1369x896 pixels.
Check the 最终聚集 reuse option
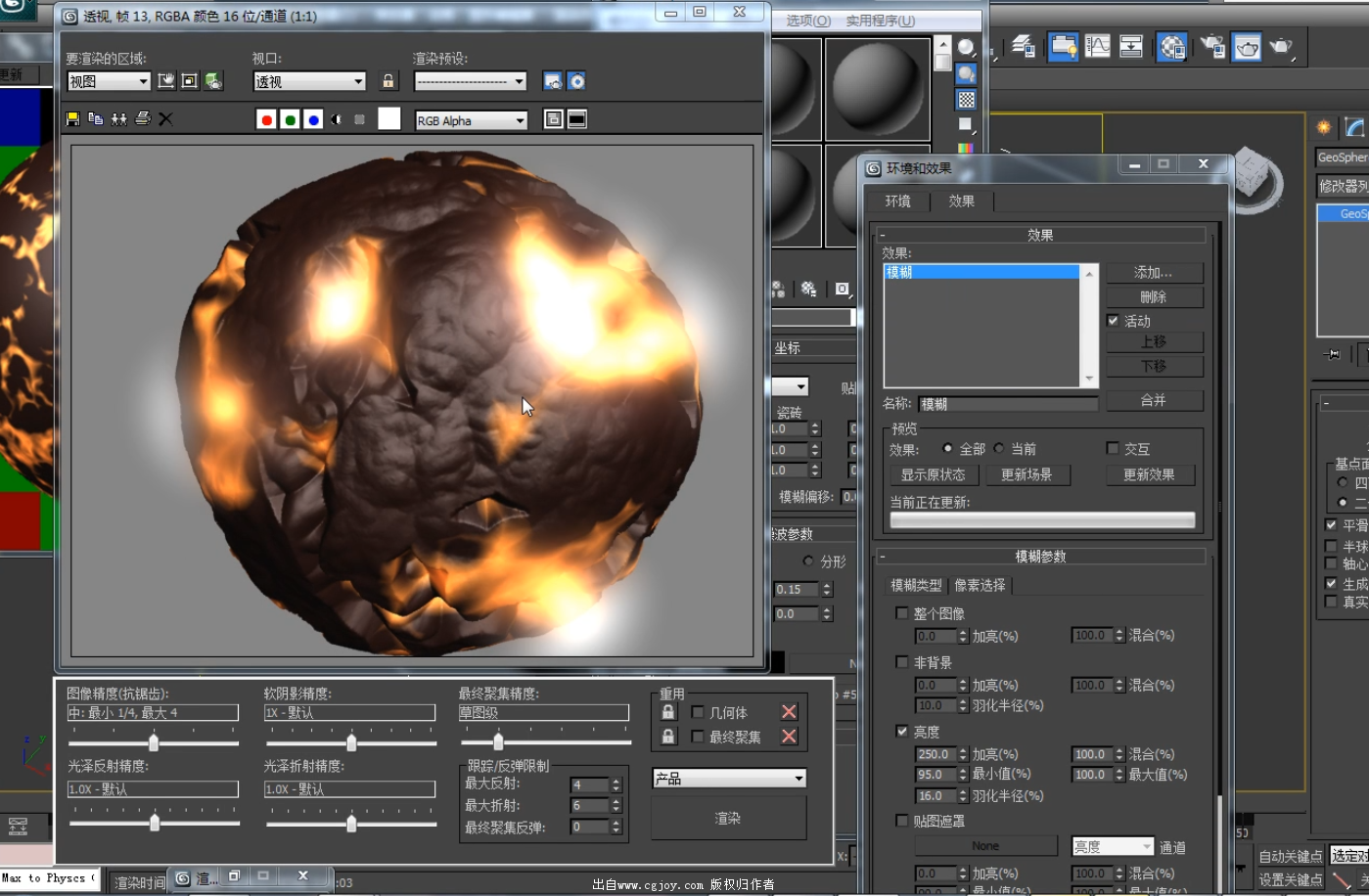(x=698, y=737)
